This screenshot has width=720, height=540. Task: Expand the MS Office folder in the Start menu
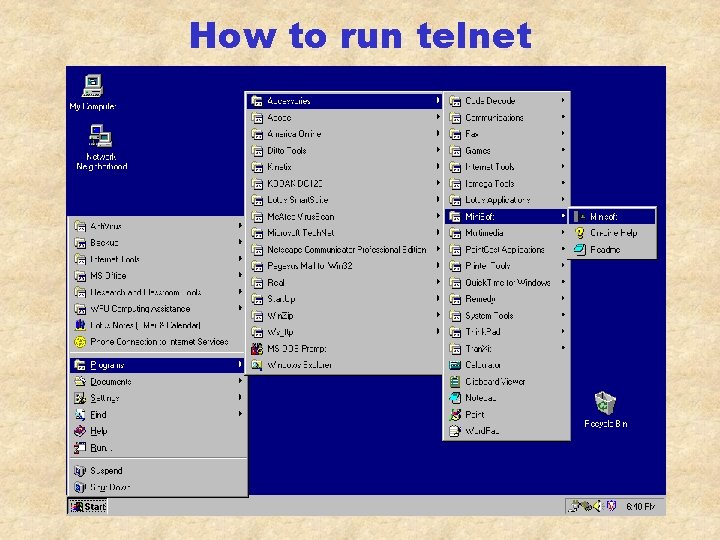tap(158, 276)
